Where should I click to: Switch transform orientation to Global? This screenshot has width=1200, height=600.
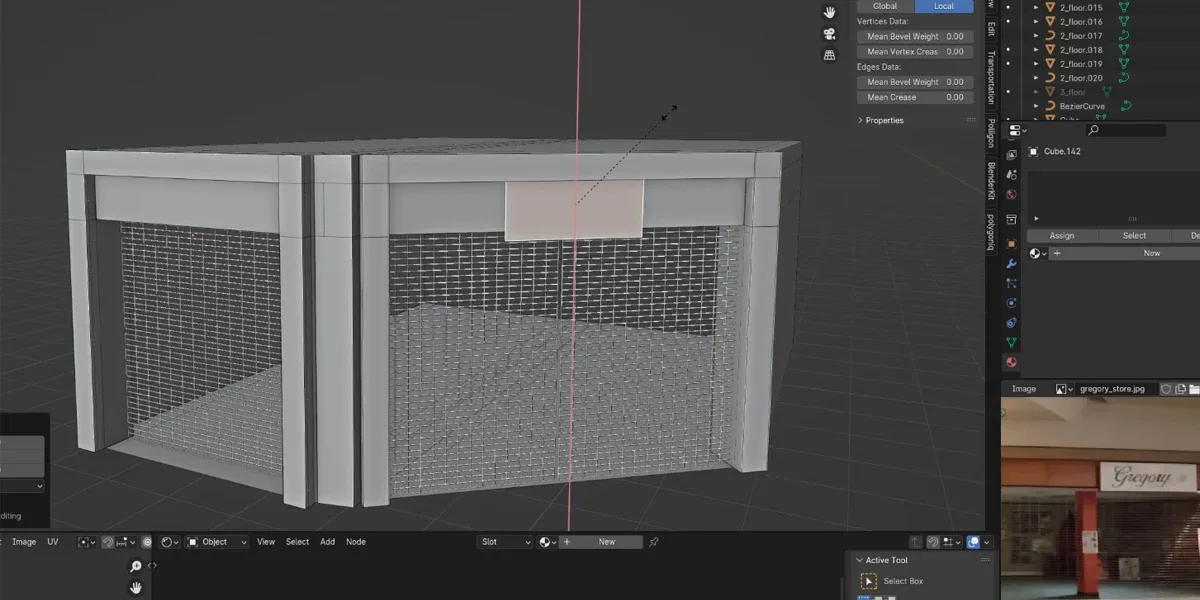(884, 5)
